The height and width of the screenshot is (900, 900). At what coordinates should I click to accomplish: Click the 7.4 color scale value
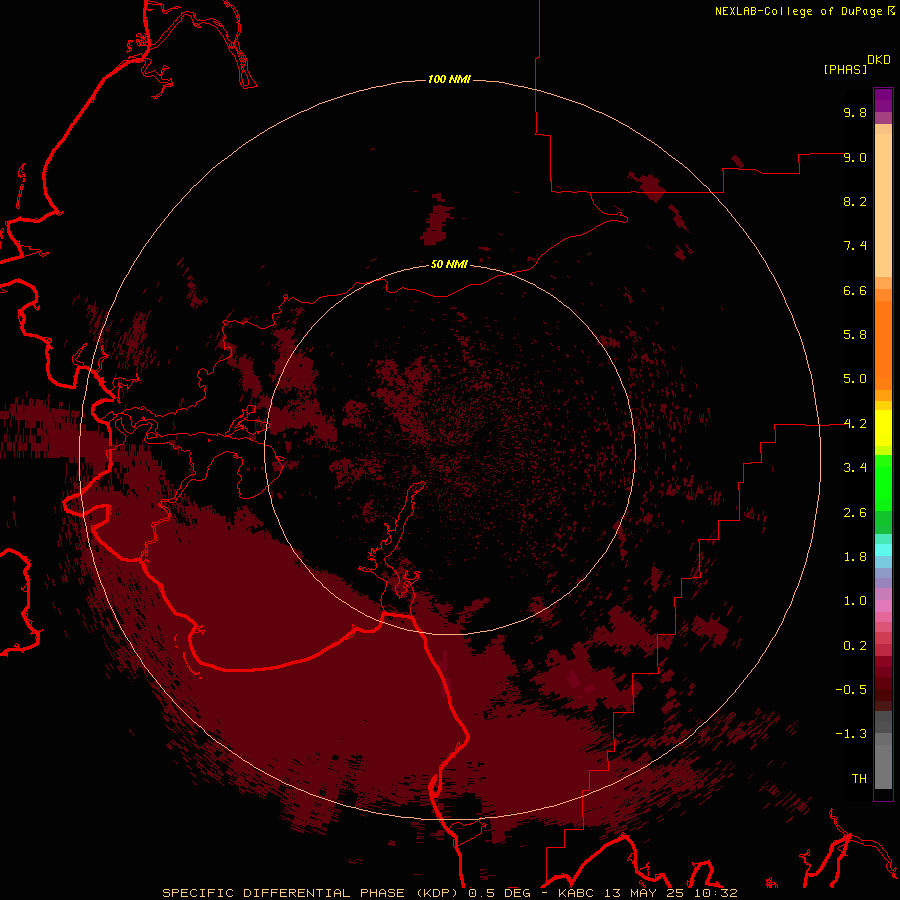tap(855, 246)
